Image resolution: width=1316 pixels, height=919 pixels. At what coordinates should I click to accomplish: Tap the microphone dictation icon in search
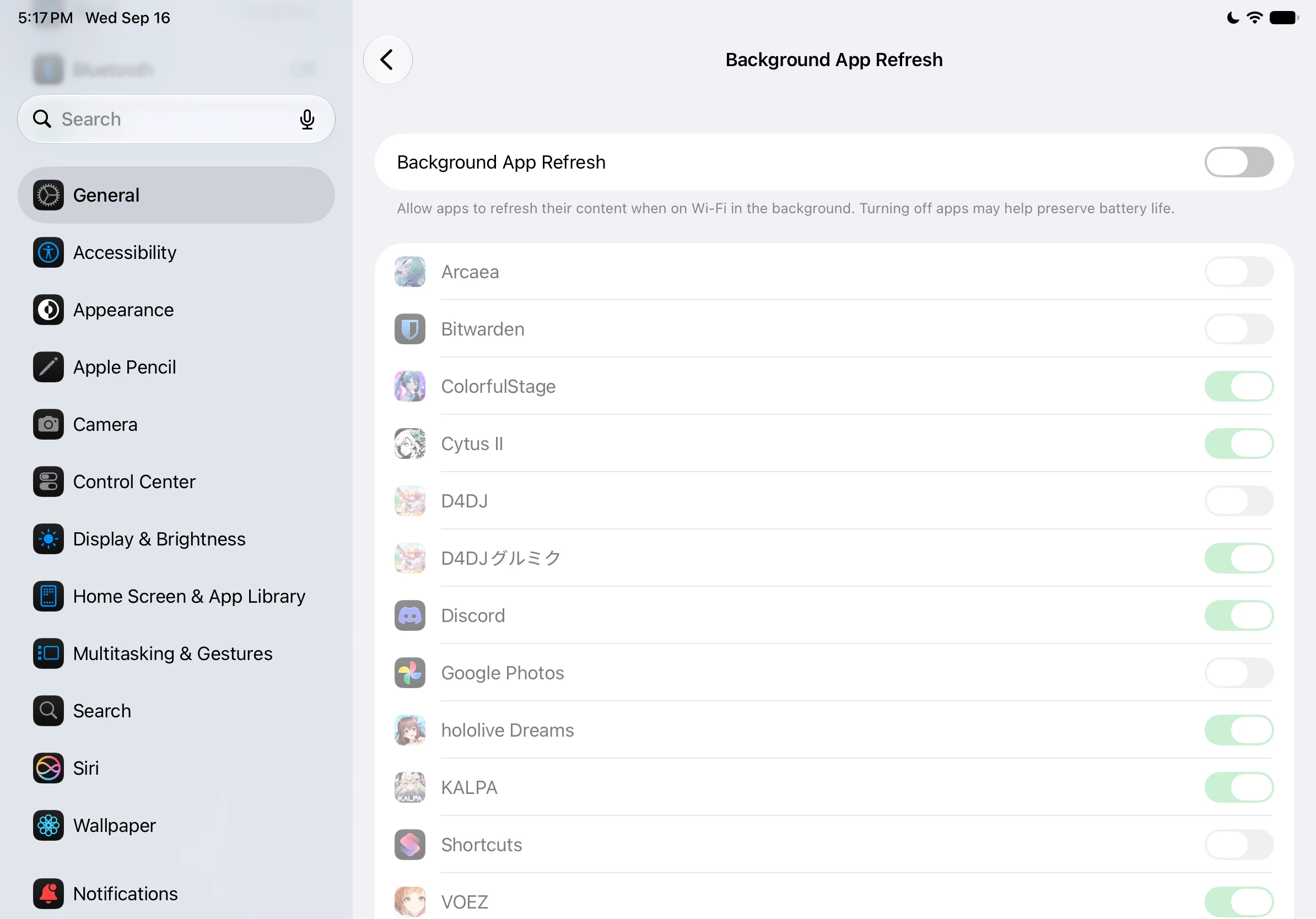coord(307,119)
